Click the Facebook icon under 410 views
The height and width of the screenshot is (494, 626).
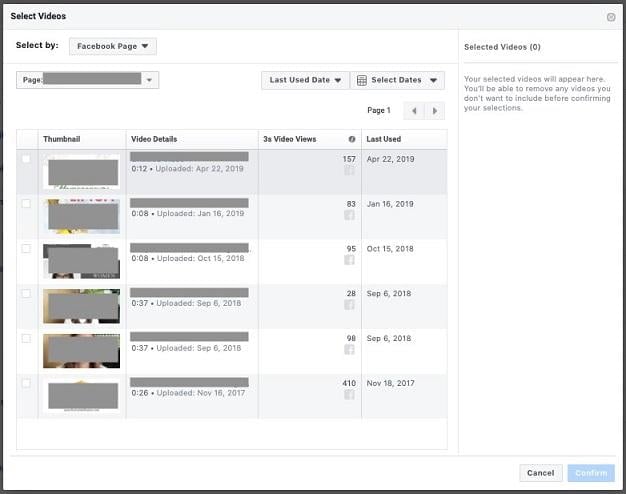tap(349, 395)
